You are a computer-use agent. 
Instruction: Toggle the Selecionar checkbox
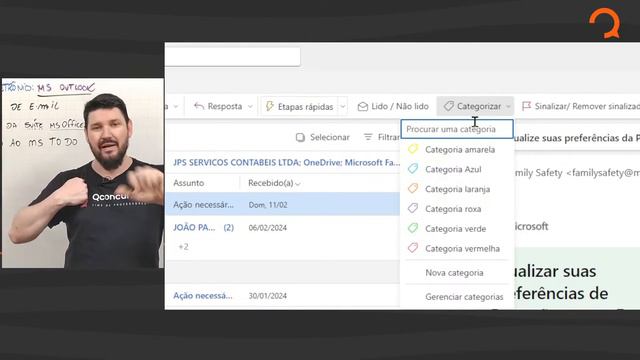[x=300, y=138]
